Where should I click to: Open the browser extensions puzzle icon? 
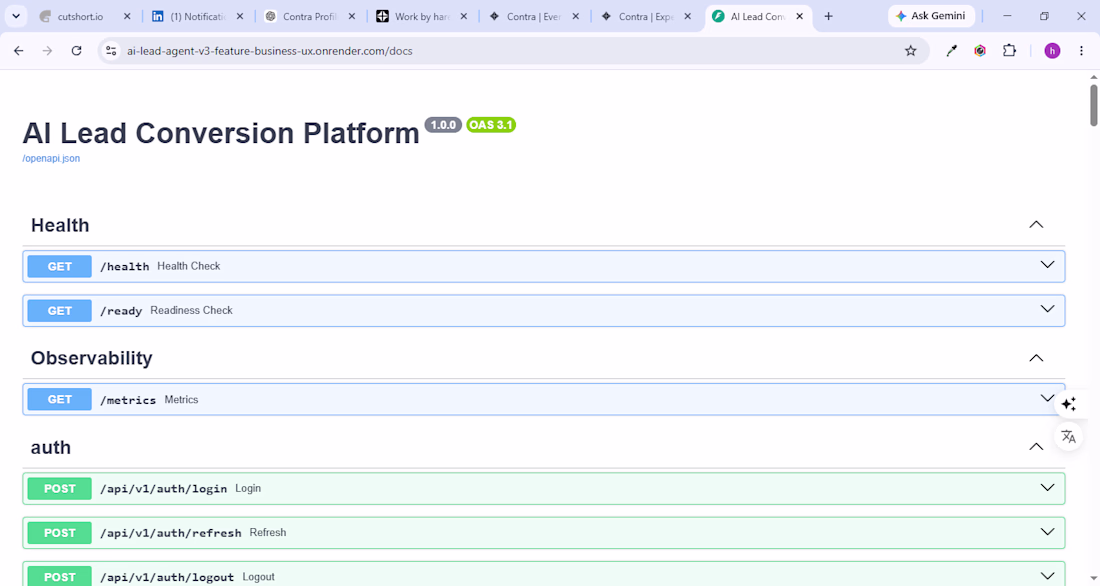pyautogui.click(x=1009, y=51)
